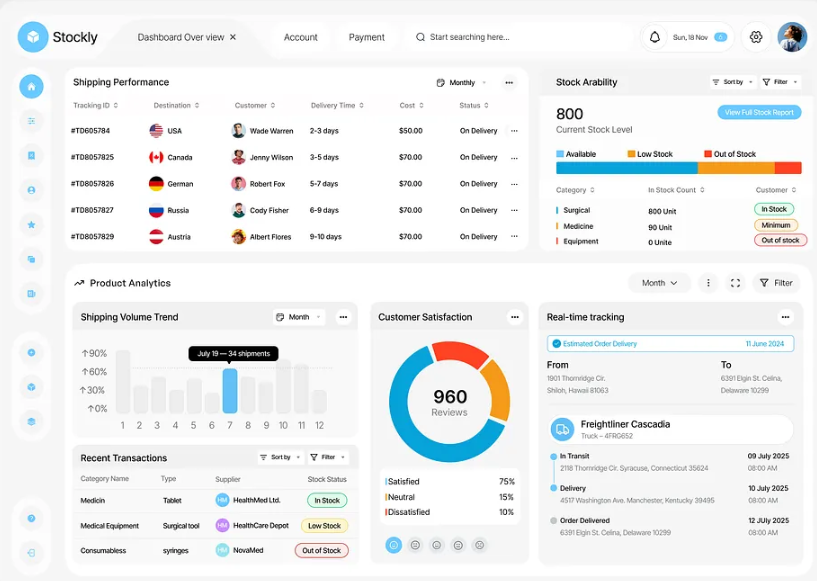Select the last sad emoji face

(x=479, y=545)
